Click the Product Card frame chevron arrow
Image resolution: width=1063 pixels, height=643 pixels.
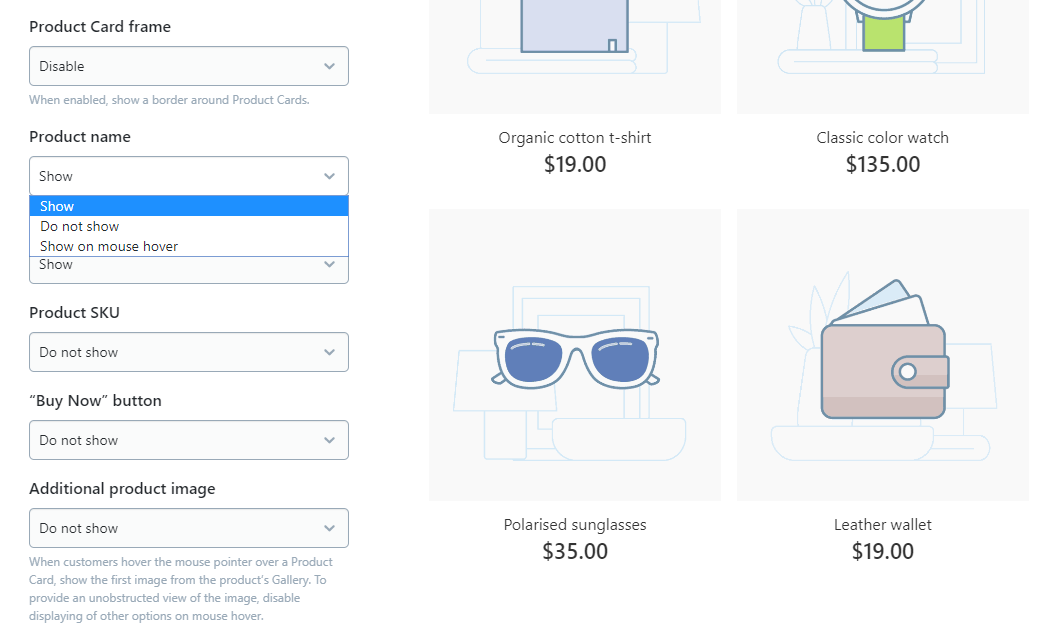[x=329, y=66]
